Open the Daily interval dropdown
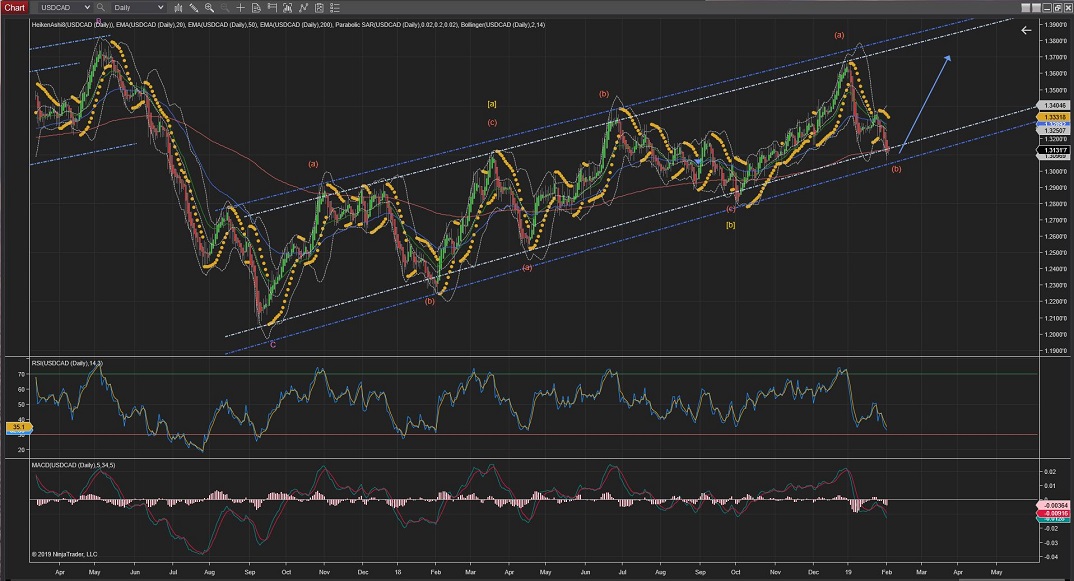Viewport: 1074px width, 581px height. (139, 8)
